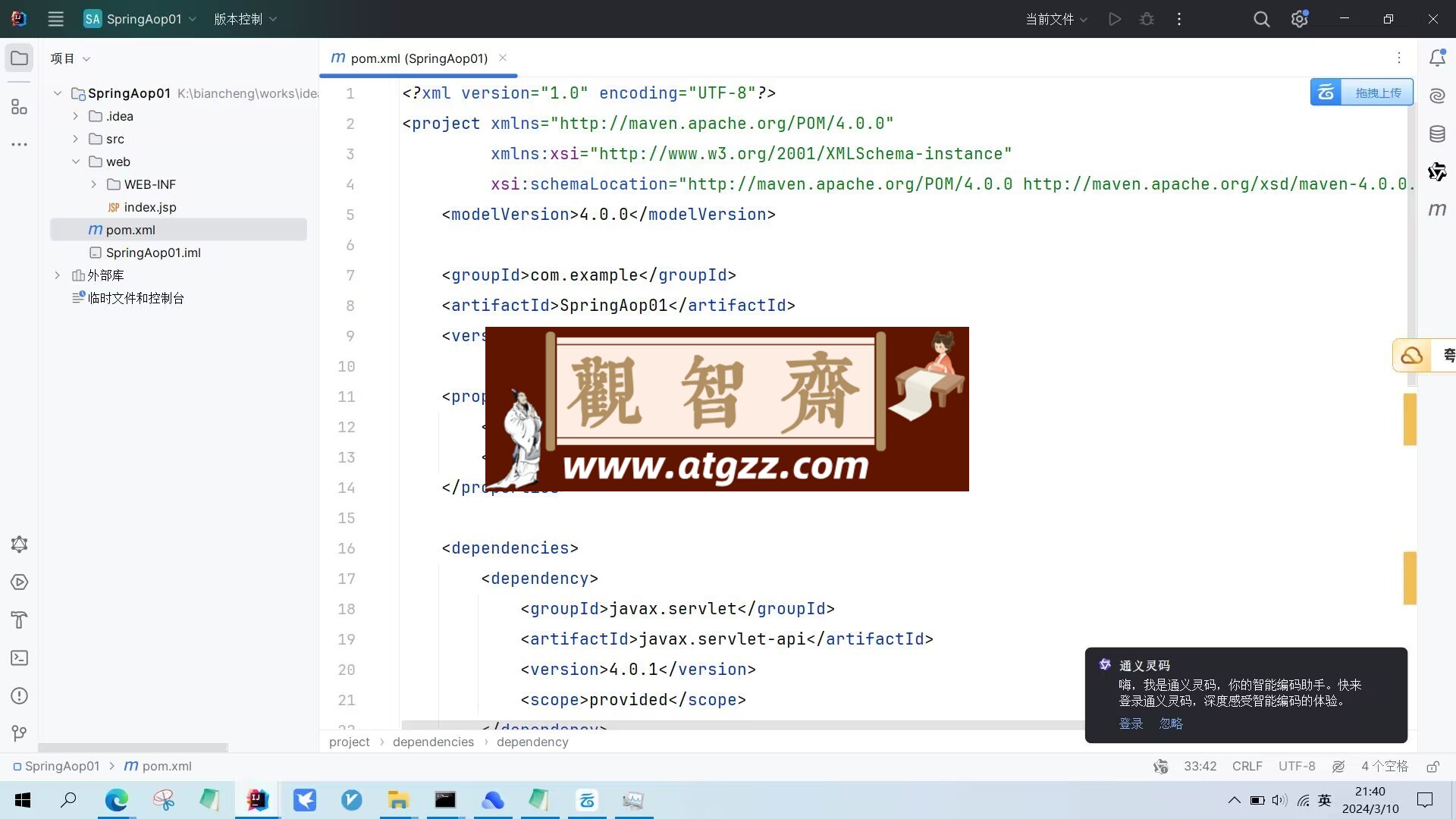Open IDE settings gear icon
Viewport: 1456px width, 819px height.
point(1300,19)
